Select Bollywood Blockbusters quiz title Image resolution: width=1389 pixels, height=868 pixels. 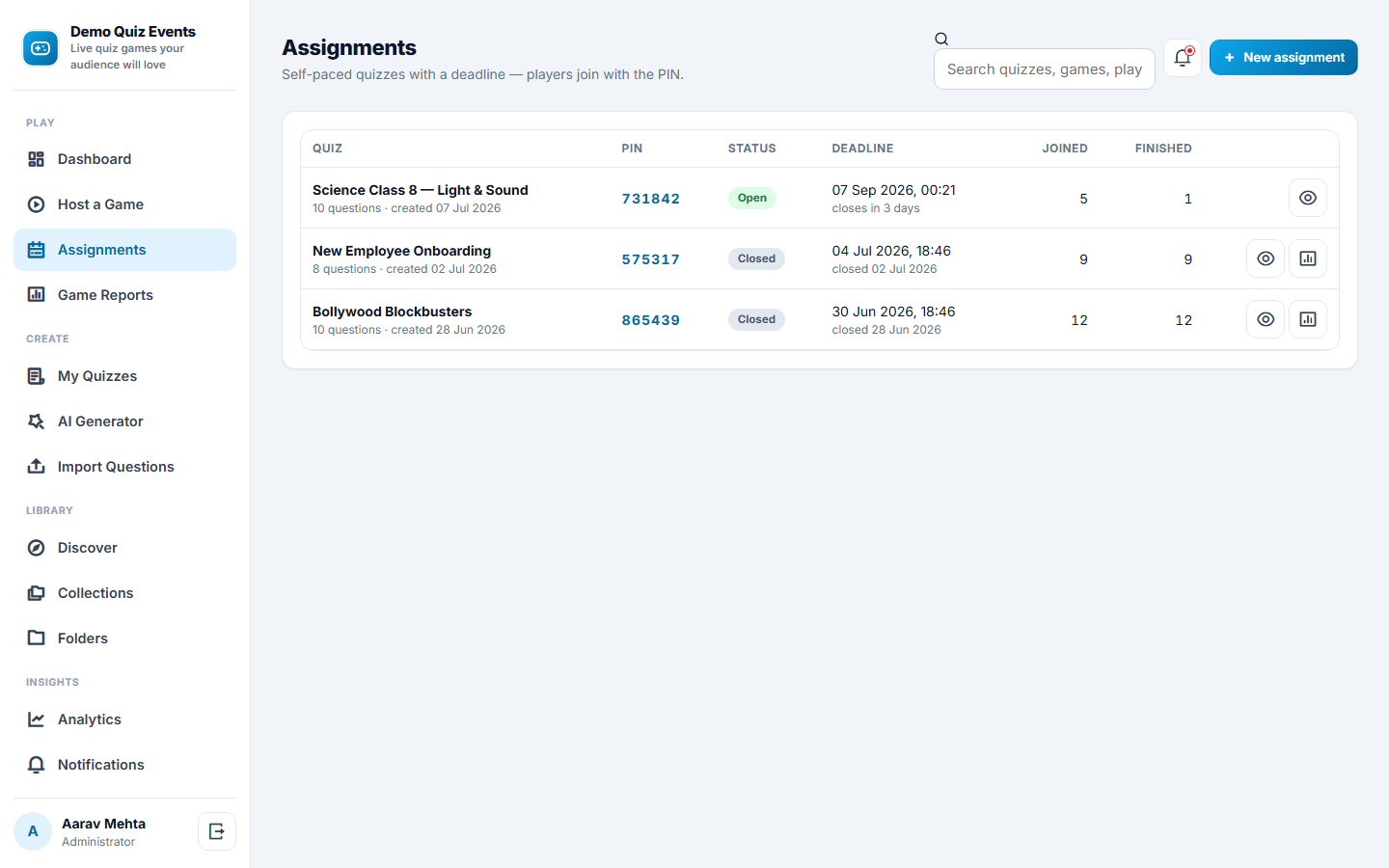[x=392, y=312]
